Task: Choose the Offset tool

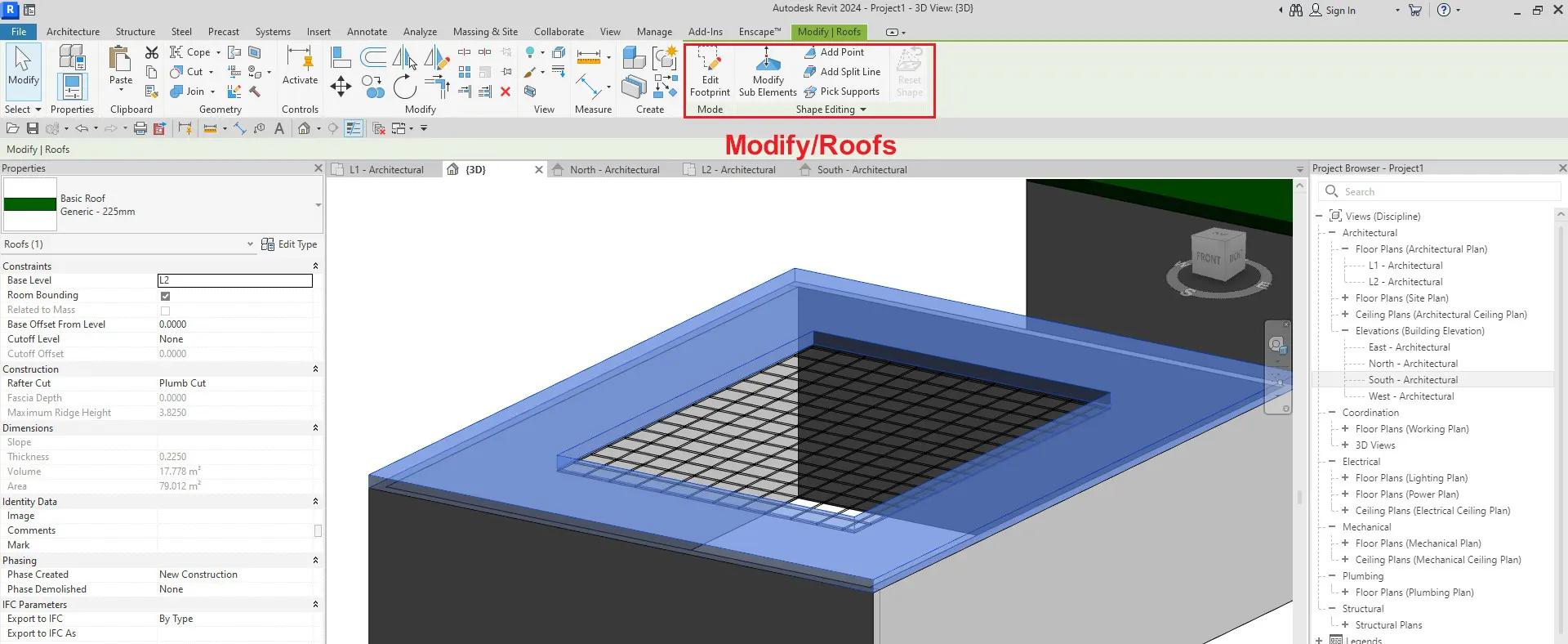Action: pyautogui.click(x=373, y=56)
